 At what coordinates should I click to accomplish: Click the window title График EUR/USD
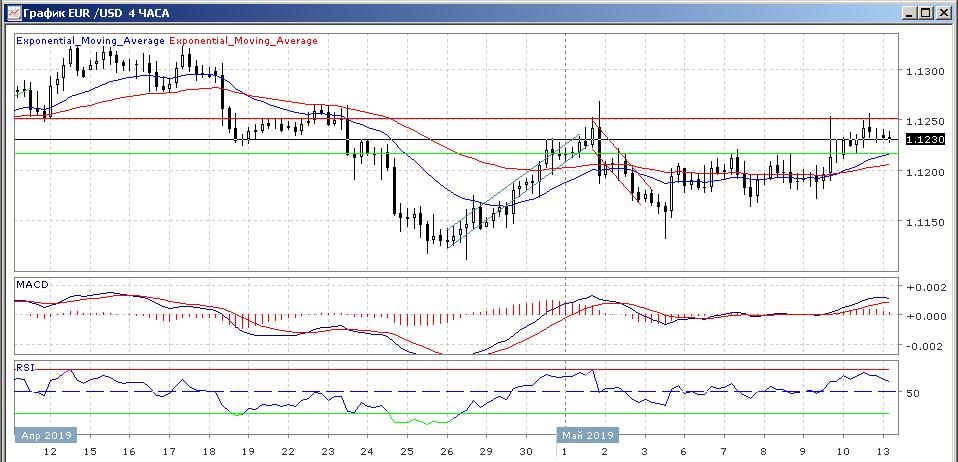pos(85,13)
